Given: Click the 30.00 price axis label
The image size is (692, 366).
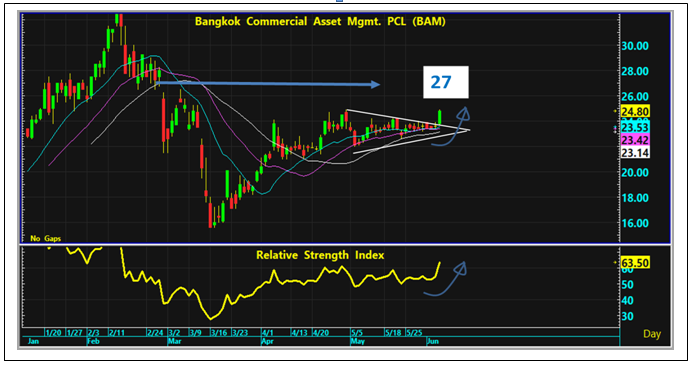Looking at the screenshot, I should [635, 46].
